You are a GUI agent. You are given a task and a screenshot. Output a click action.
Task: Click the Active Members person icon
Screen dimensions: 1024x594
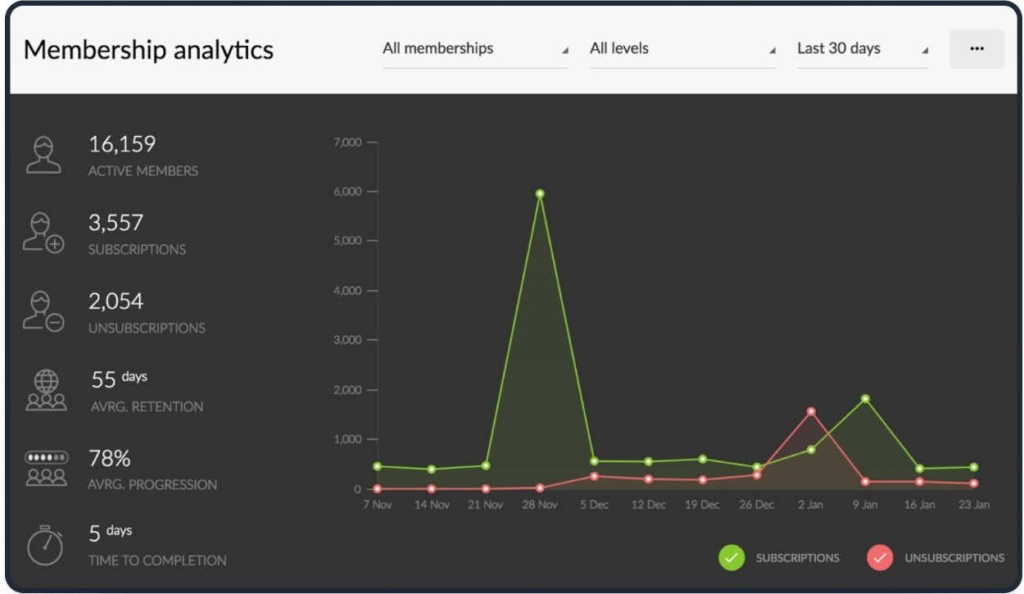coord(44,155)
